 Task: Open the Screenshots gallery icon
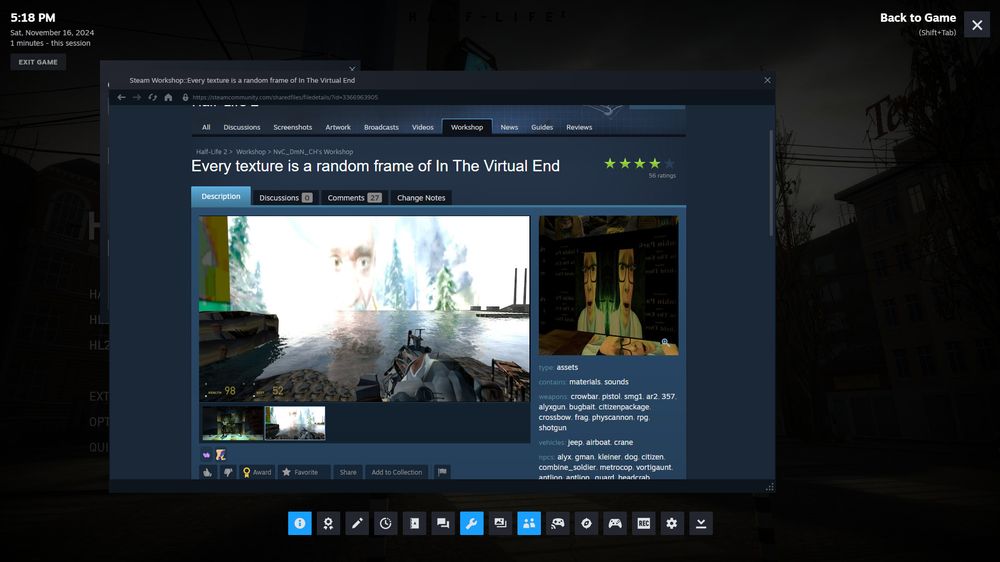pos(501,523)
